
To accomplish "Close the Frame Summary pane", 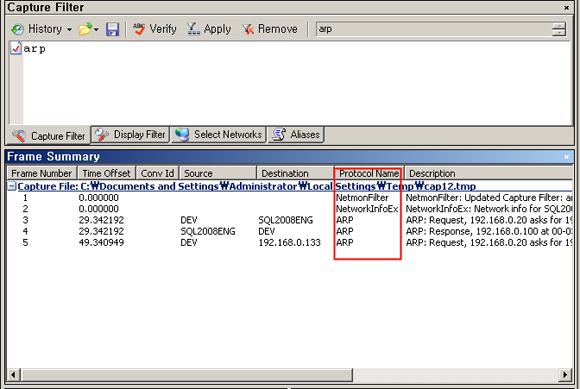I will (x=566, y=157).
